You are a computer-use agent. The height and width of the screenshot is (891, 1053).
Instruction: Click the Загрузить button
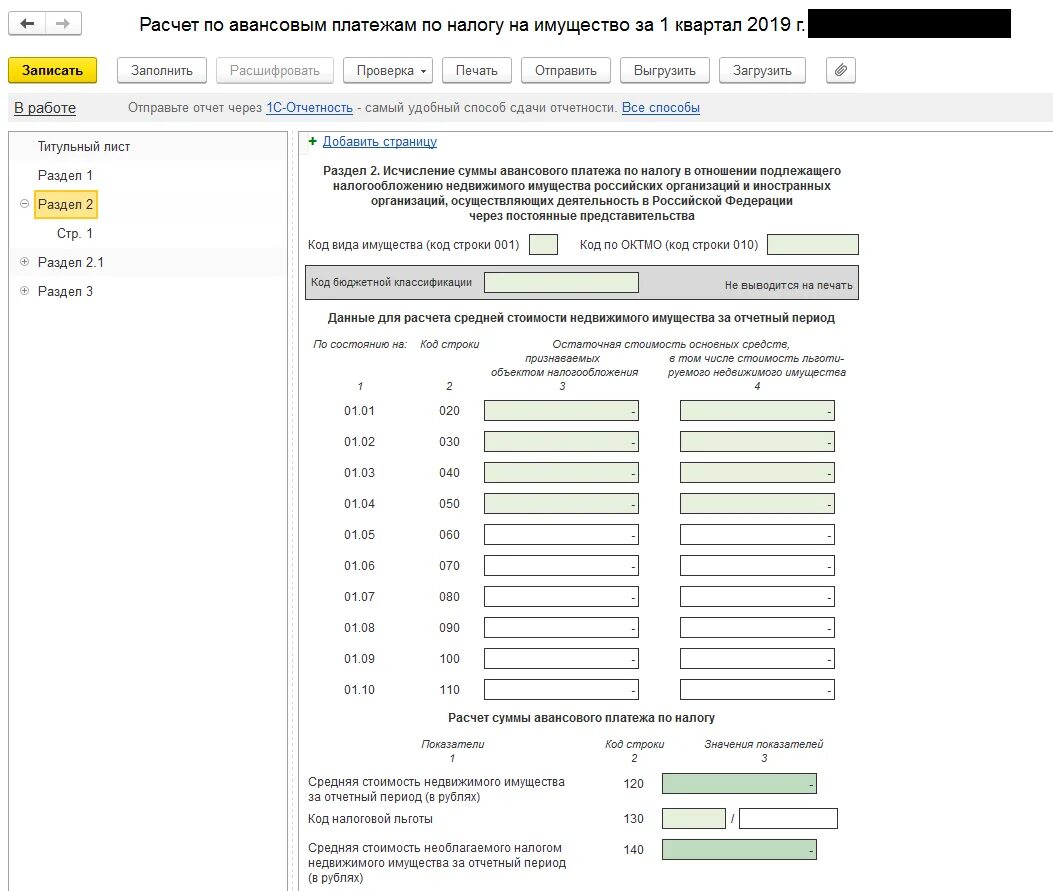point(762,71)
